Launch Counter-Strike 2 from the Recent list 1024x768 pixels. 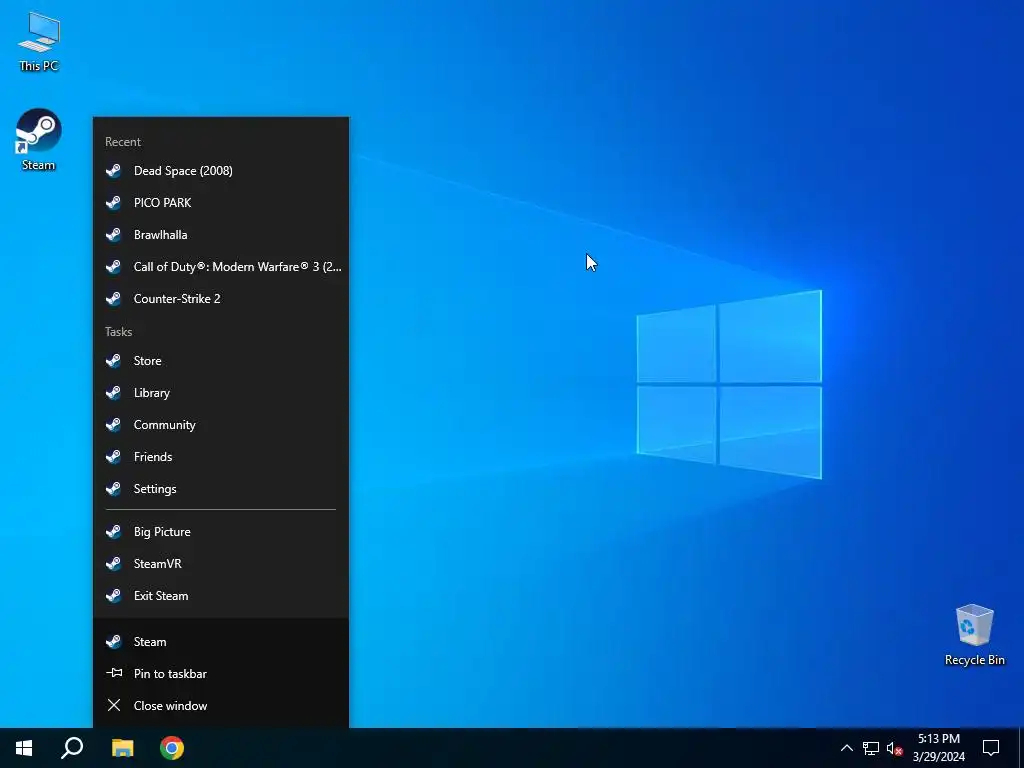(x=221, y=298)
